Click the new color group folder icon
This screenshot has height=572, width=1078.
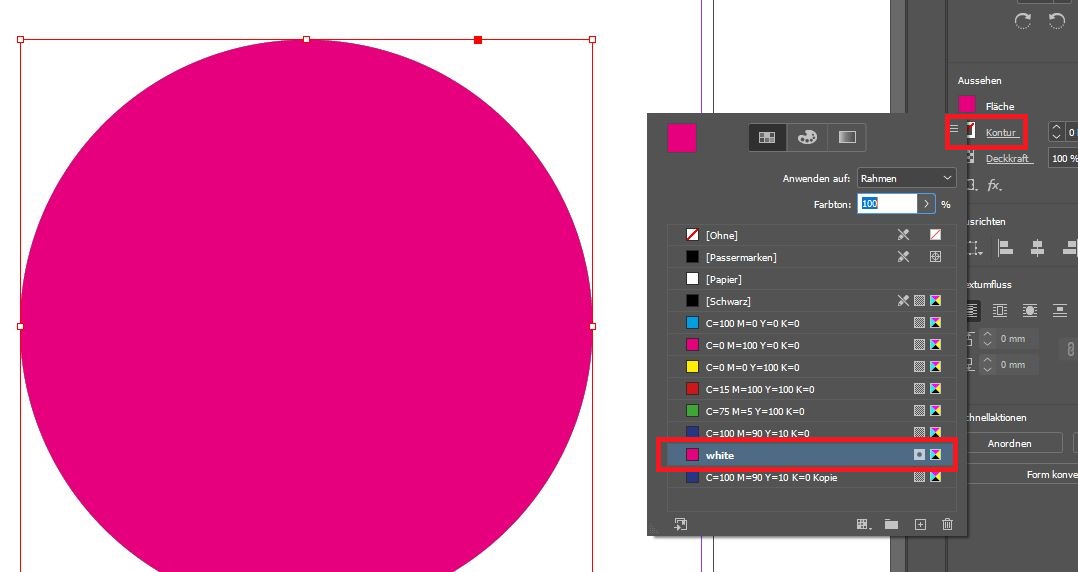click(891, 524)
